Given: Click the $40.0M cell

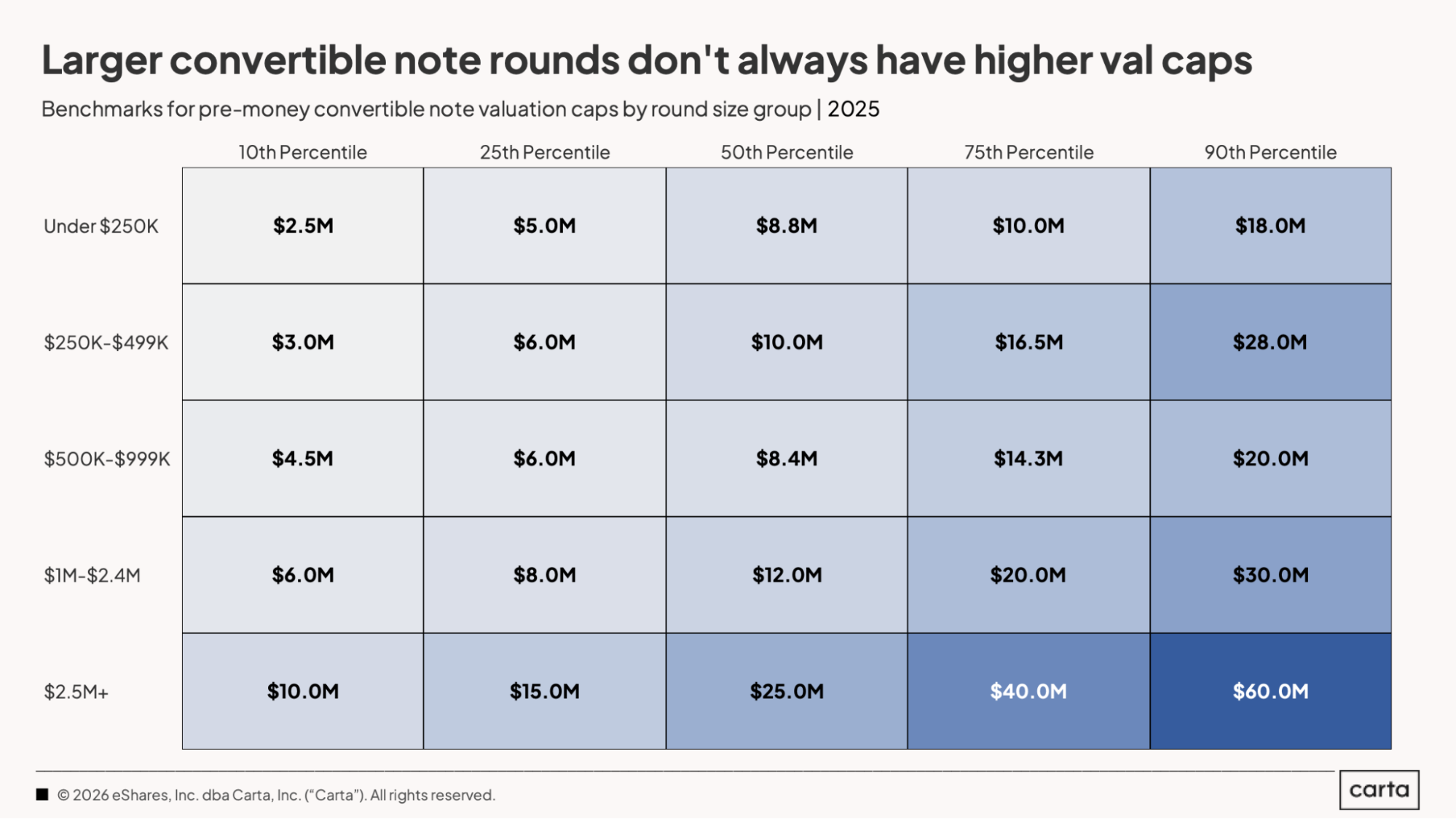Looking at the screenshot, I should (1028, 691).
